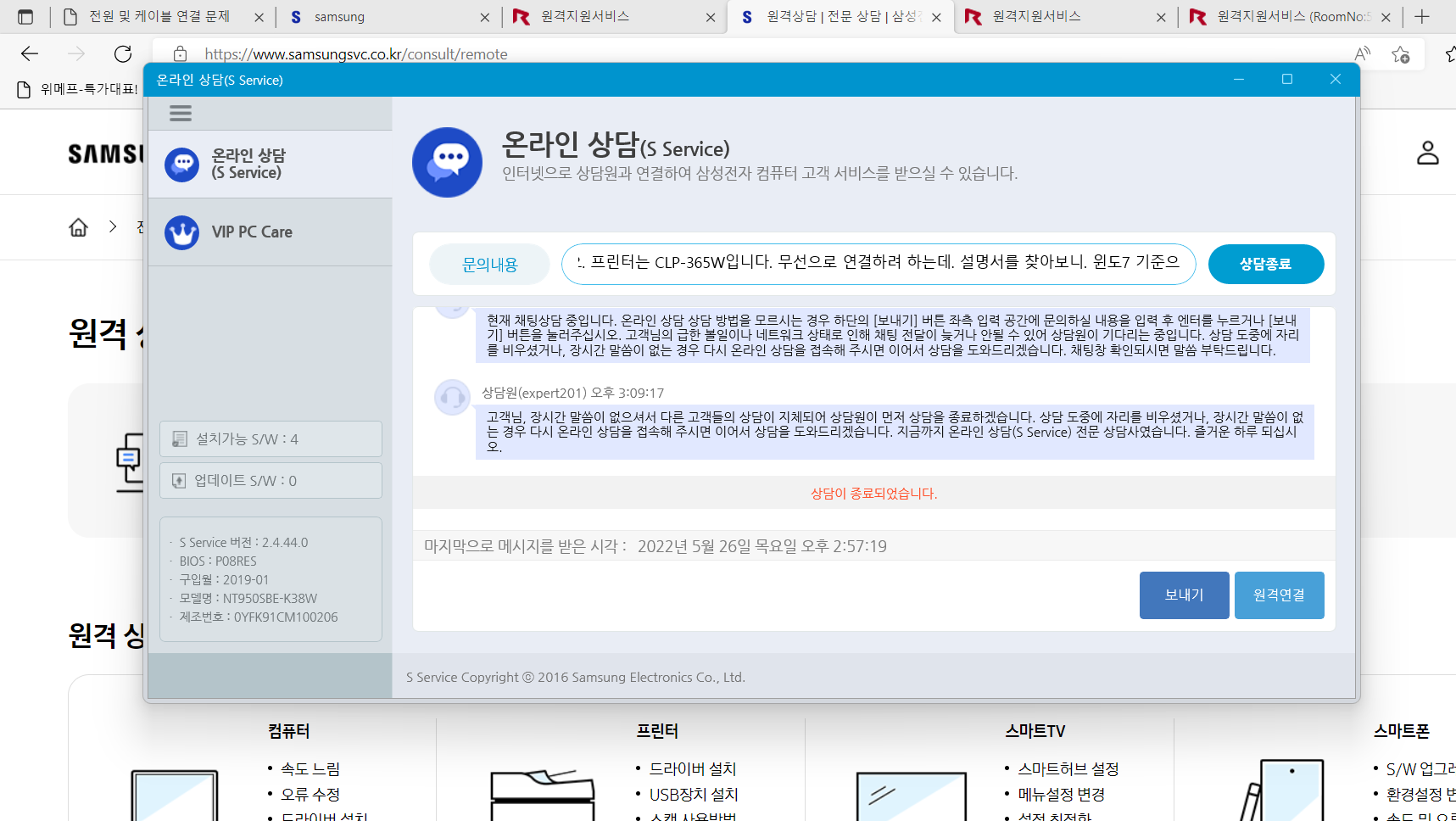Switch to first 원격지원서비스 browser tab

614,17
